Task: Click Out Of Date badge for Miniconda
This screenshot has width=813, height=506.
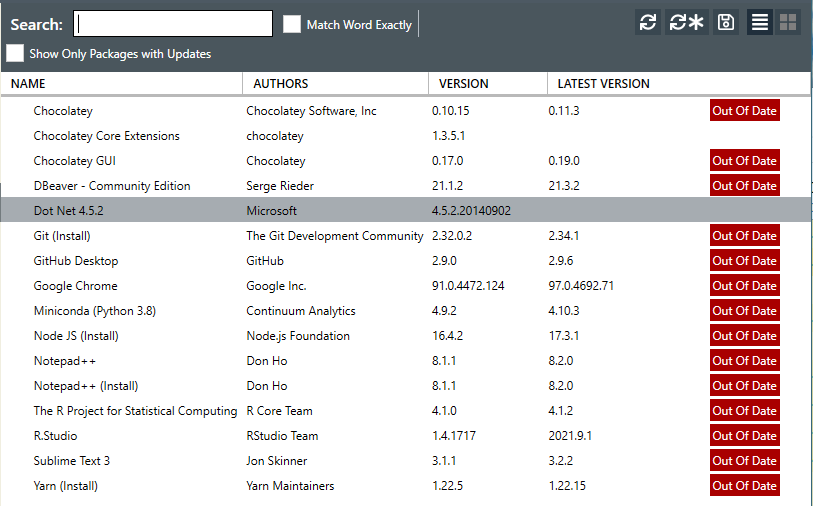Action: point(745,311)
